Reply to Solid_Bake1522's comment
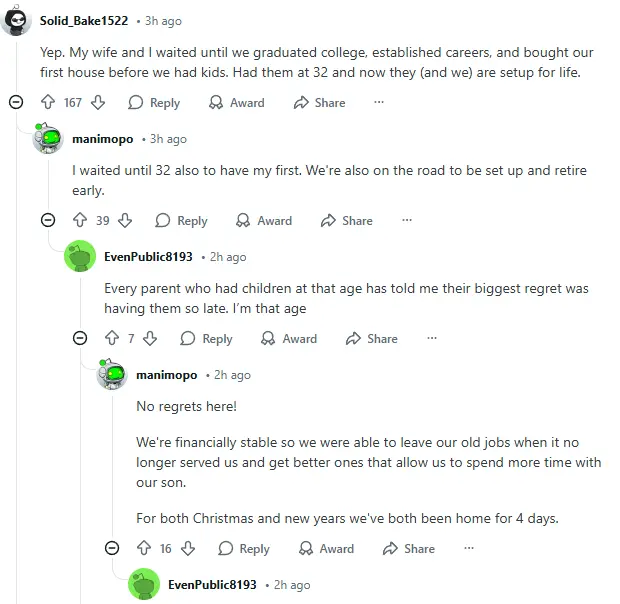This screenshot has height=604, width=620. (154, 102)
